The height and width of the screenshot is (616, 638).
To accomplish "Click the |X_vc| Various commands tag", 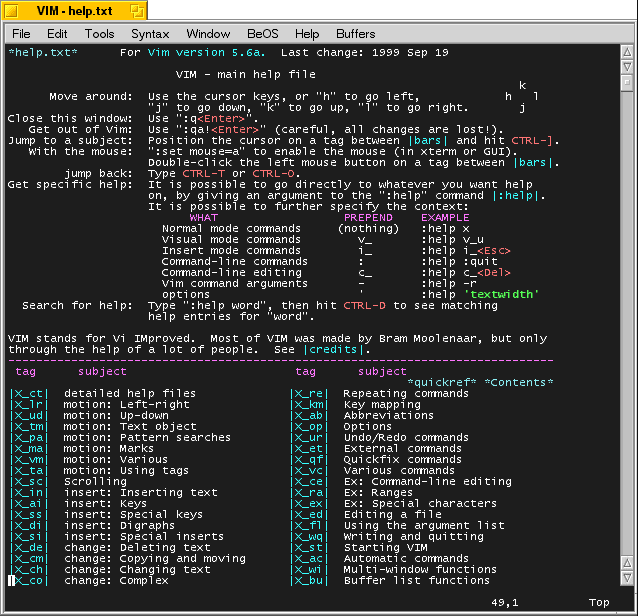I will (x=309, y=470).
